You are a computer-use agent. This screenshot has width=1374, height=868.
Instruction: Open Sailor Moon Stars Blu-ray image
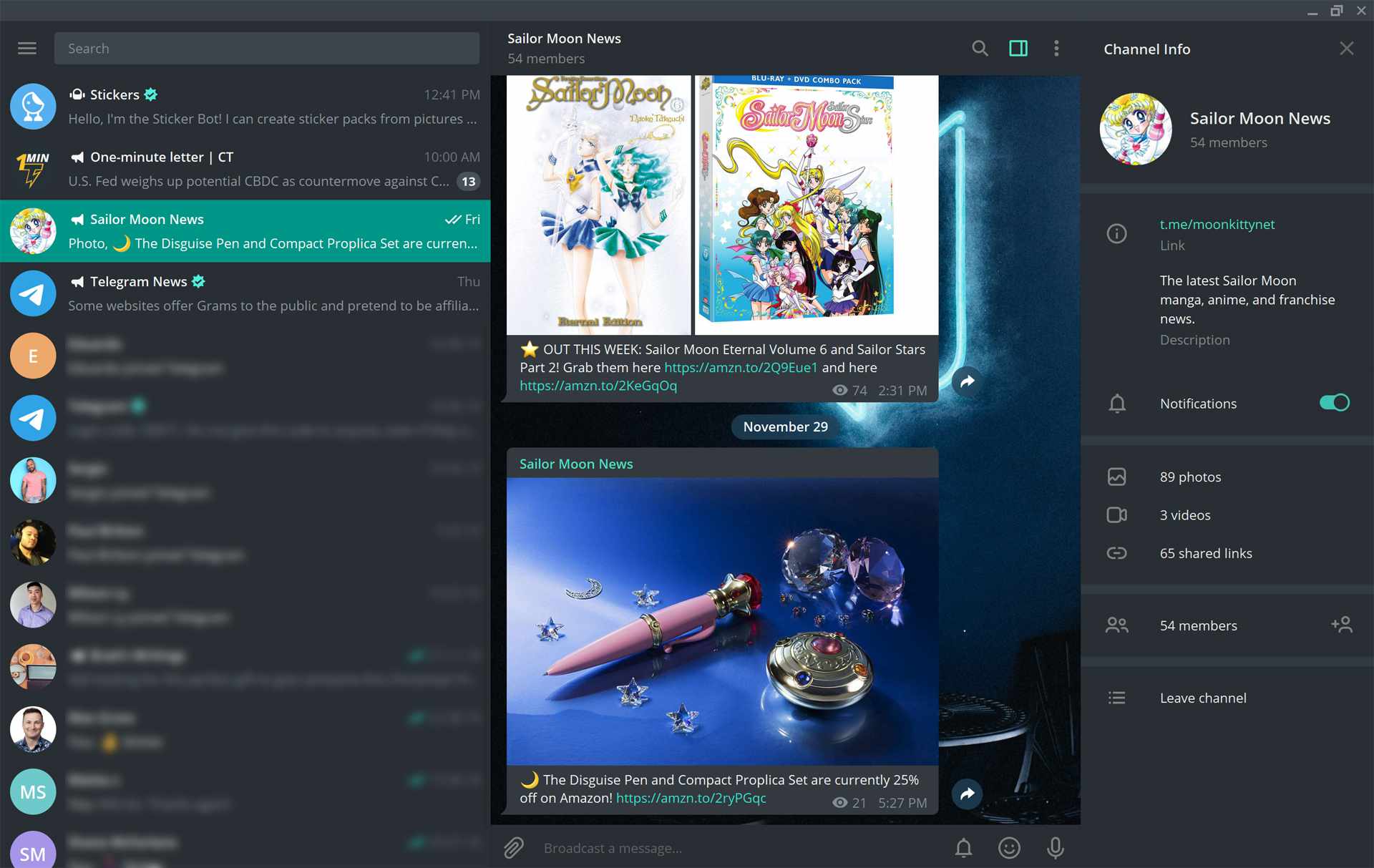click(x=817, y=205)
